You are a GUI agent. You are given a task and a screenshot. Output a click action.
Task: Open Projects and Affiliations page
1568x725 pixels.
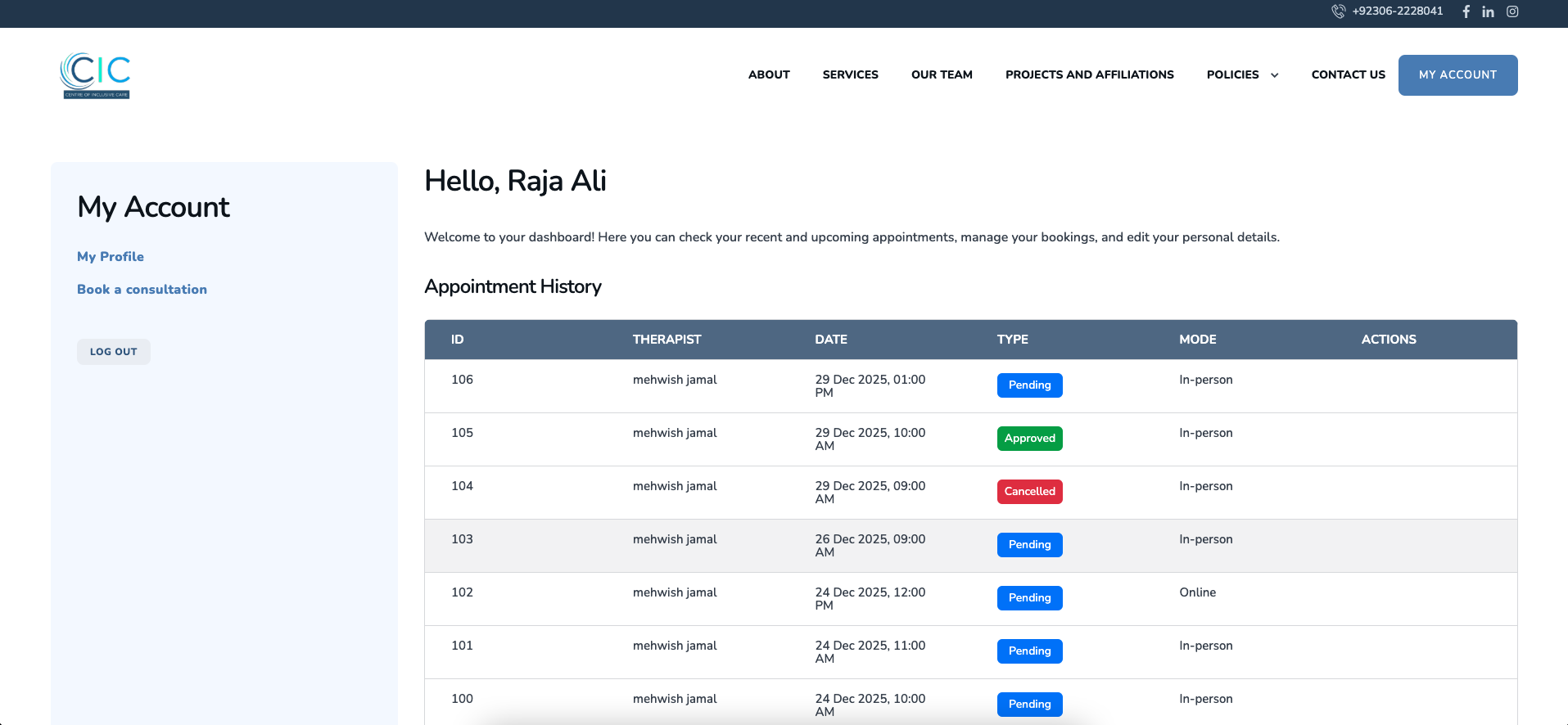pos(1089,74)
